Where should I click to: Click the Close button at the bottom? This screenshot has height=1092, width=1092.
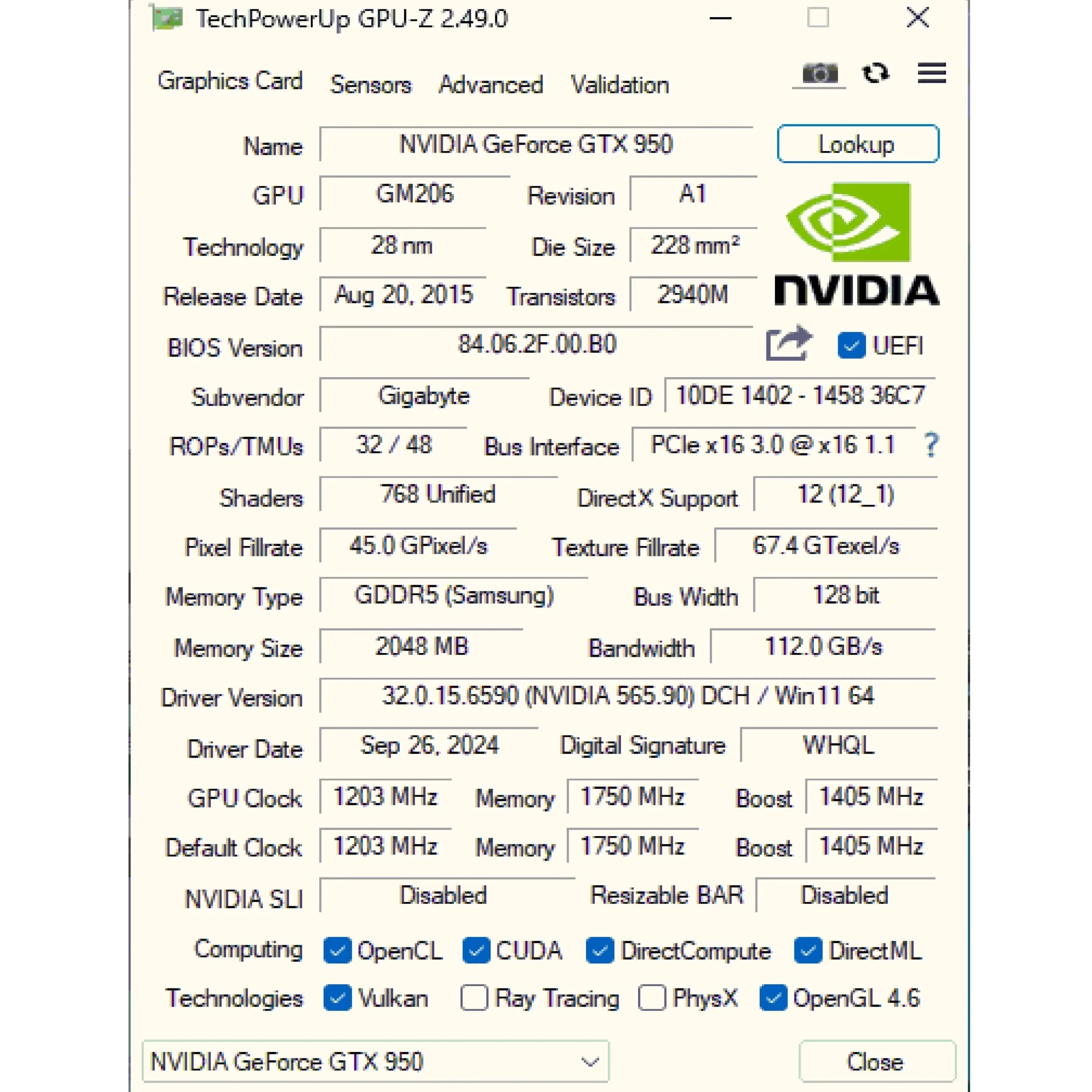pos(877,1061)
